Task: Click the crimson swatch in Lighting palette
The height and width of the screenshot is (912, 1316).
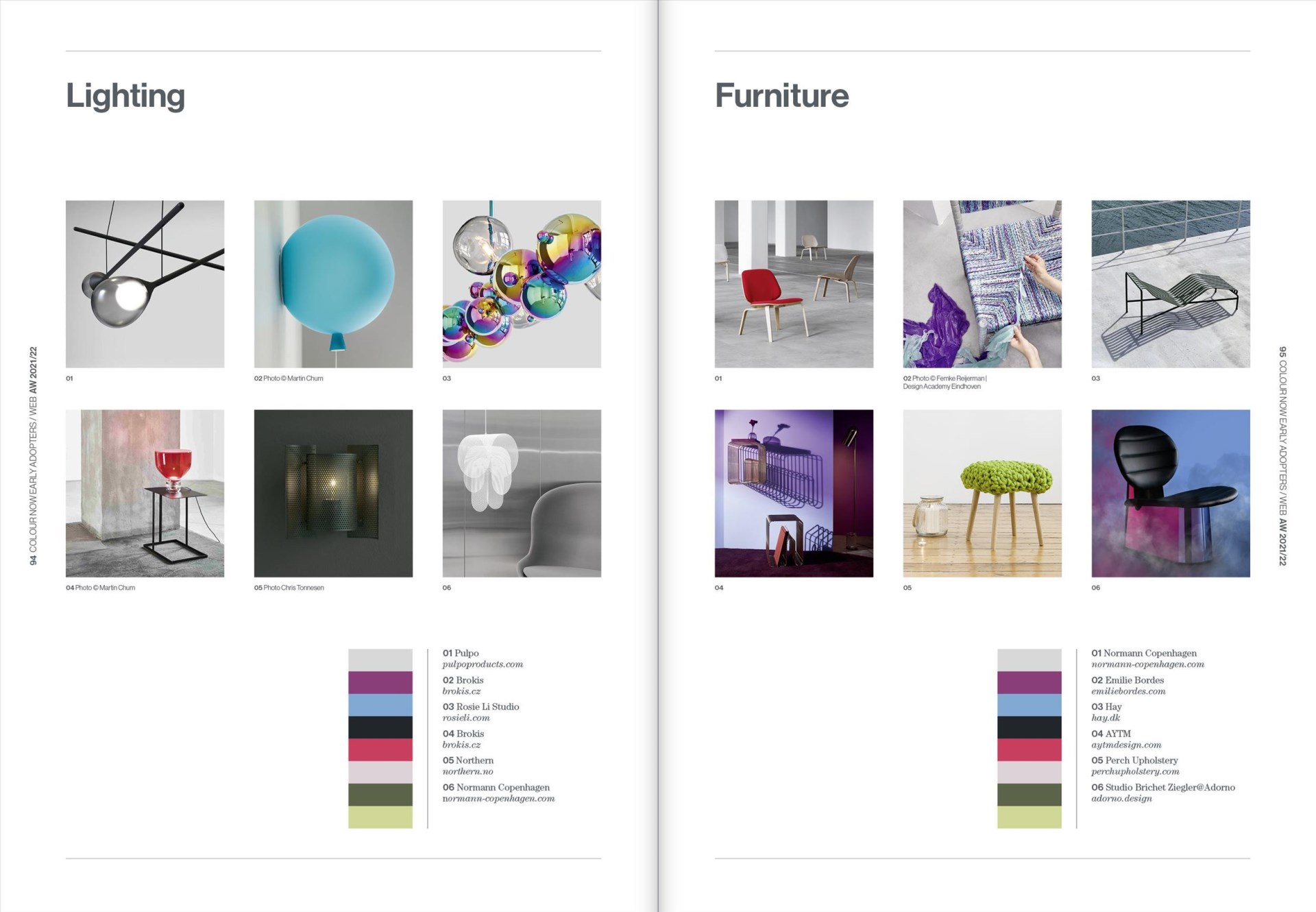Action: 380,749
